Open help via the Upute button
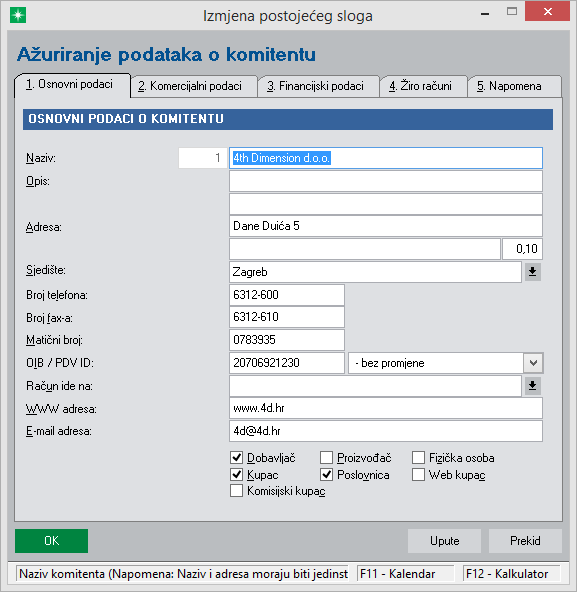The width and height of the screenshot is (577, 592). 444,541
